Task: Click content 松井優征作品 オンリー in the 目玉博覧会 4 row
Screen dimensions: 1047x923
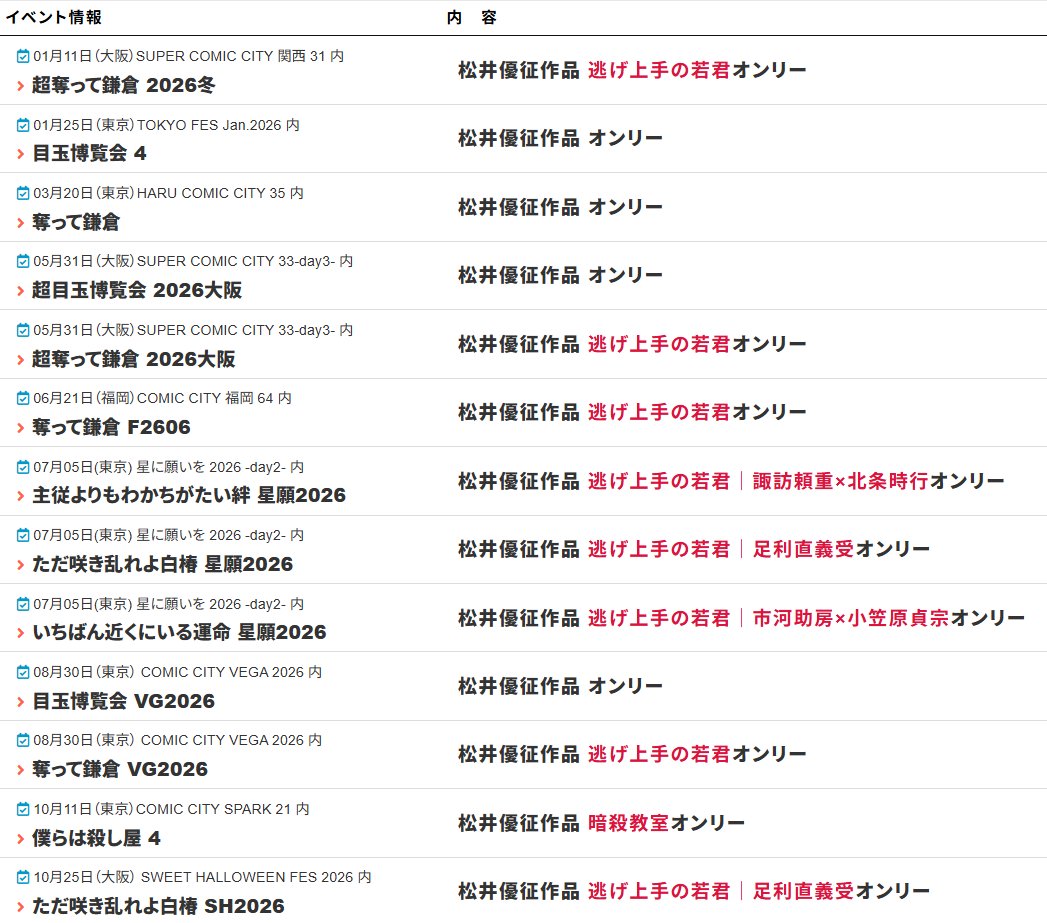Action: pyautogui.click(x=560, y=138)
